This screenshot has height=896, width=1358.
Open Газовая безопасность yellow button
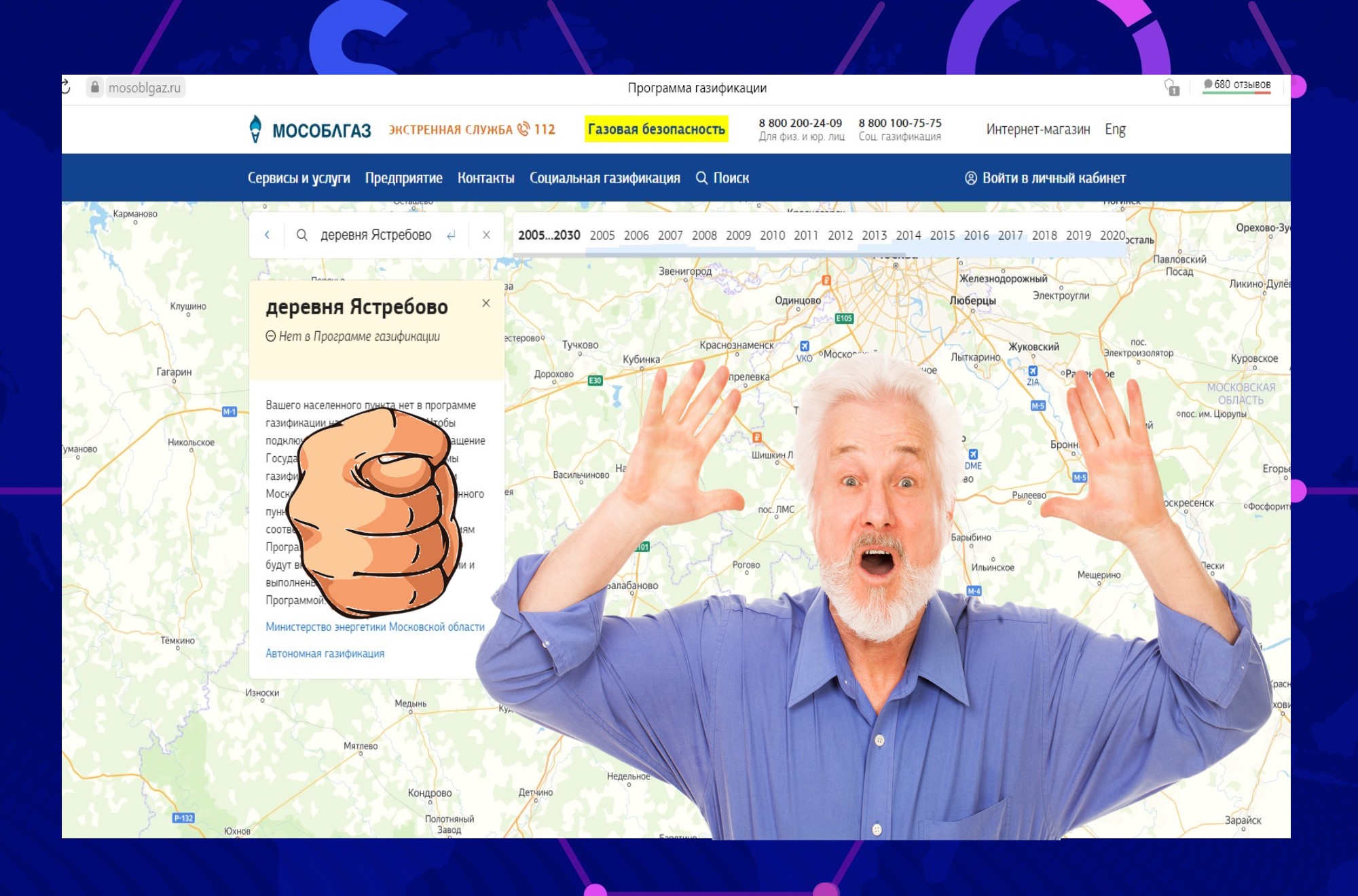(656, 129)
